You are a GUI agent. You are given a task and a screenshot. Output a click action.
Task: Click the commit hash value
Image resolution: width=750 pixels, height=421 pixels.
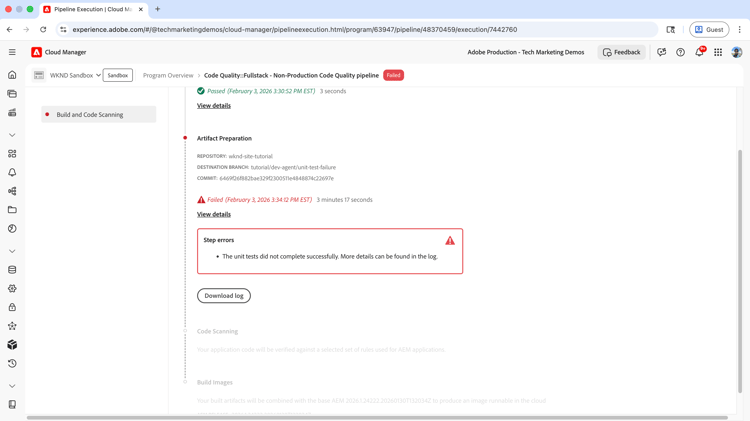tap(276, 178)
